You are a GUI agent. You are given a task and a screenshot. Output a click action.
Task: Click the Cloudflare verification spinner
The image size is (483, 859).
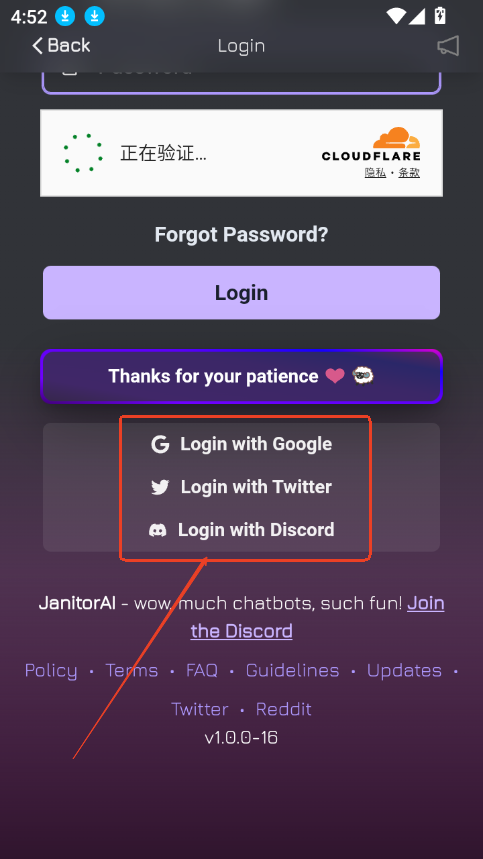pos(83,153)
